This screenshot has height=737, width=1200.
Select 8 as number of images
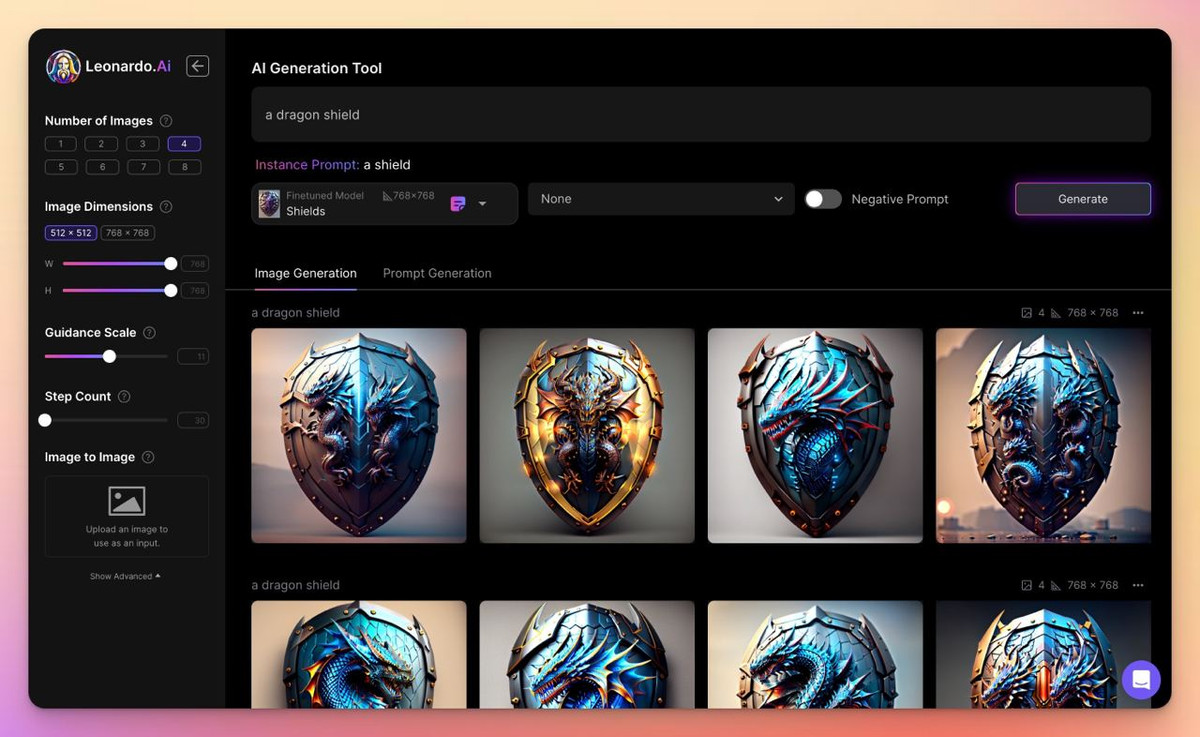[184, 167]
